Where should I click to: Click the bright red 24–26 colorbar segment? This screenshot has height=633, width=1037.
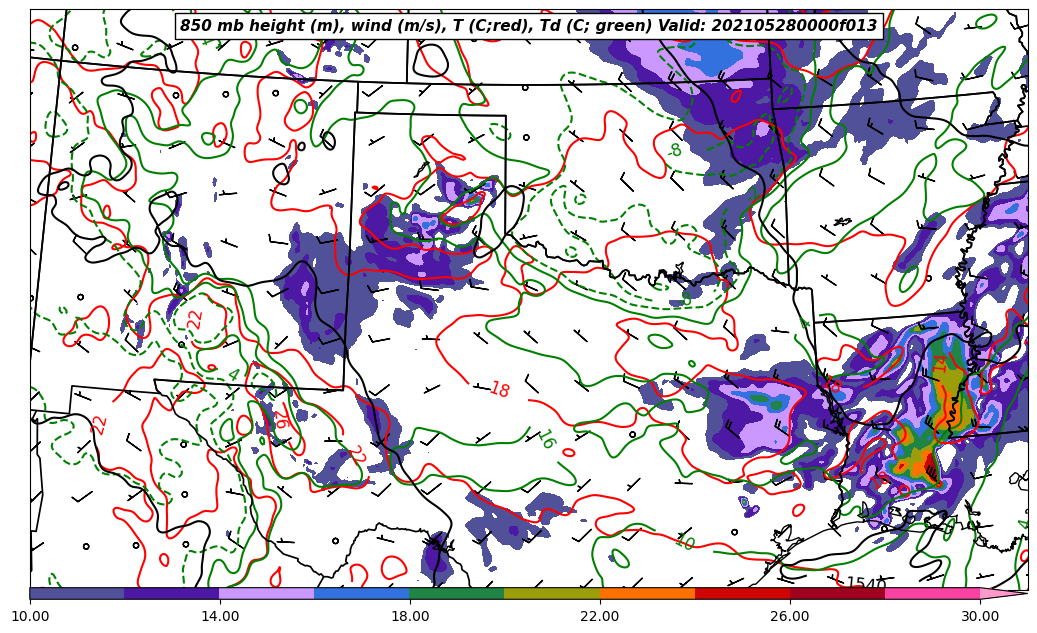[x=742, y=593]
